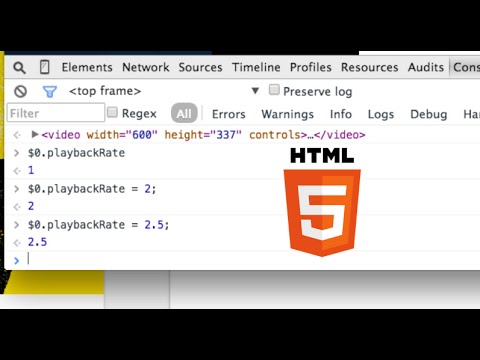Filter console by Warnings
The image size is (480, 360).
288,114
